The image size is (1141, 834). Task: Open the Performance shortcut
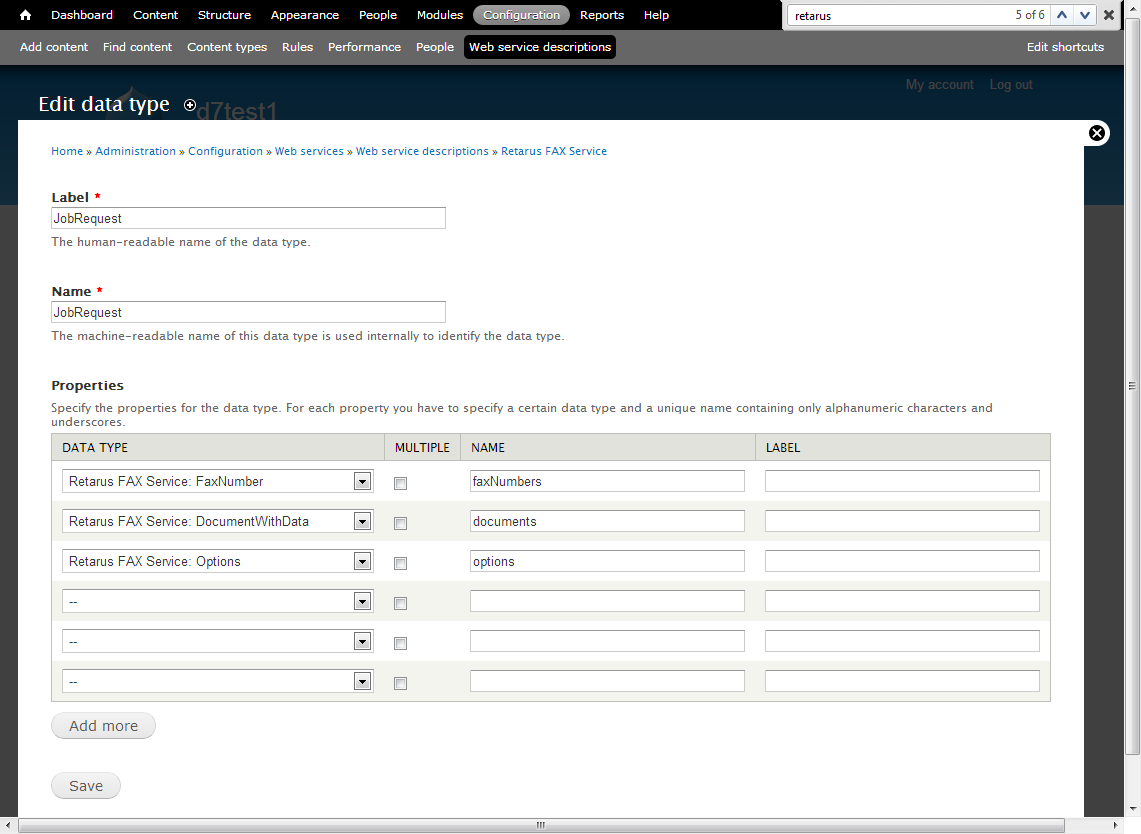pyautogui.click(x=364, y=47)
